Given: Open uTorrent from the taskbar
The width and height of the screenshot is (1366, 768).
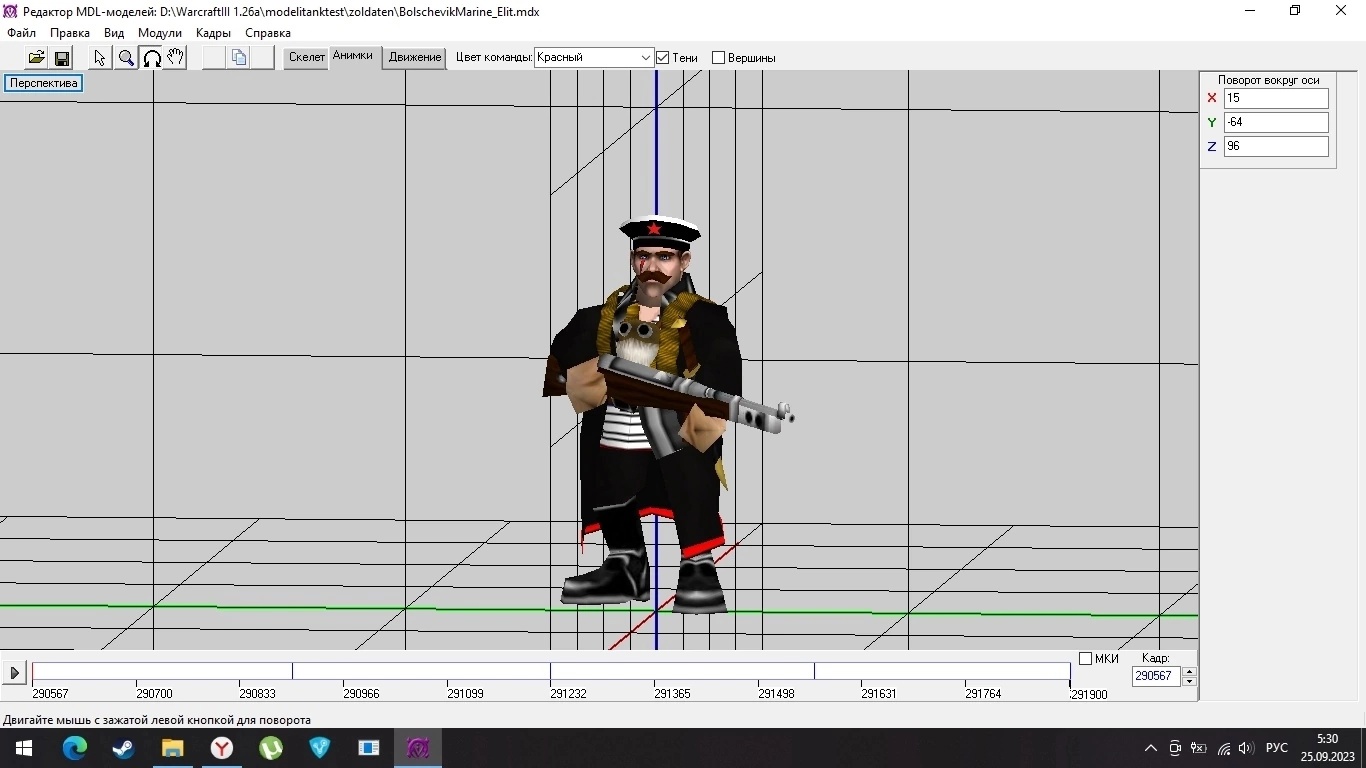Looking at the screenshot, I should coord(271,748).
